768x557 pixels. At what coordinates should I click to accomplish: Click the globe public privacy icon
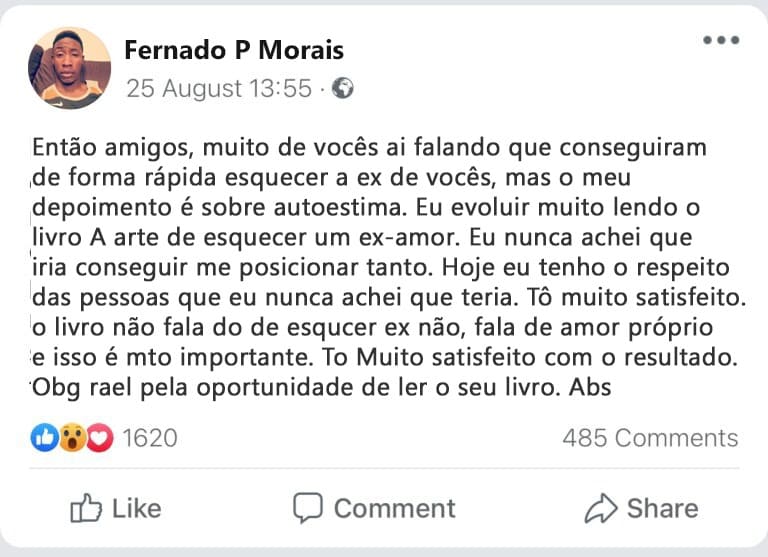click(343, 88)
